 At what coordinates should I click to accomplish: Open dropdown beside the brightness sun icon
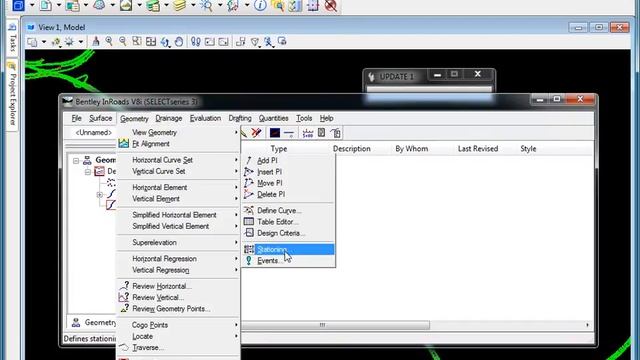[x=81, y=42]
